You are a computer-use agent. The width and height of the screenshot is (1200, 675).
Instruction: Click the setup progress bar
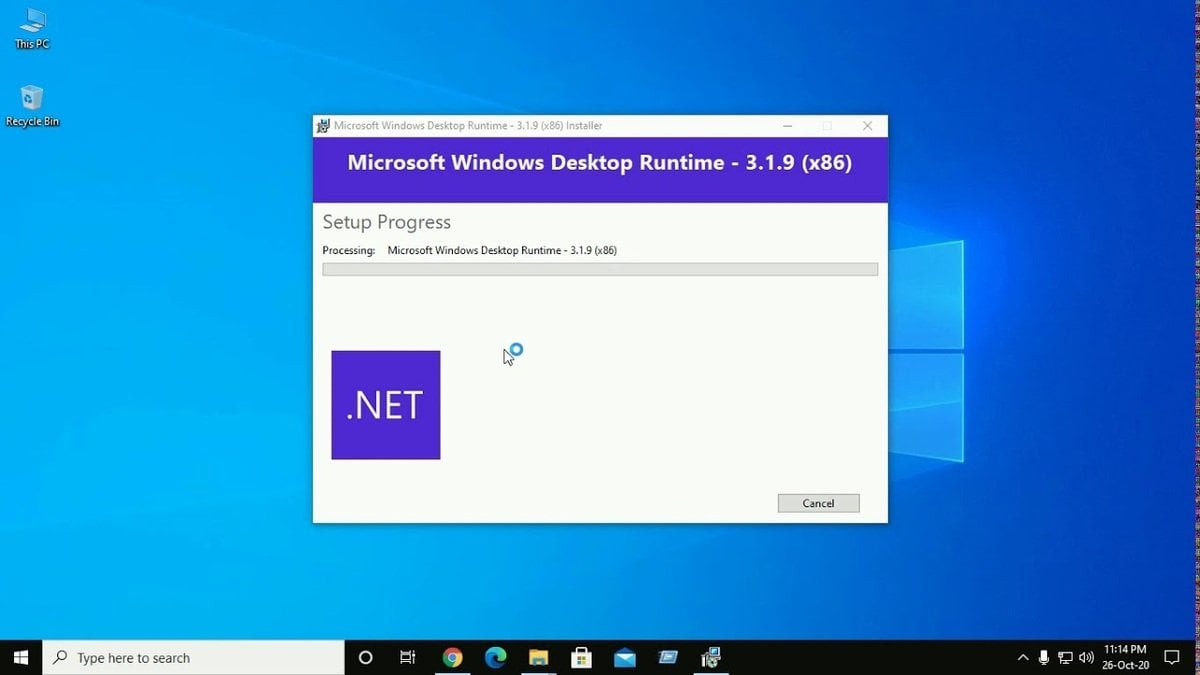600,269
